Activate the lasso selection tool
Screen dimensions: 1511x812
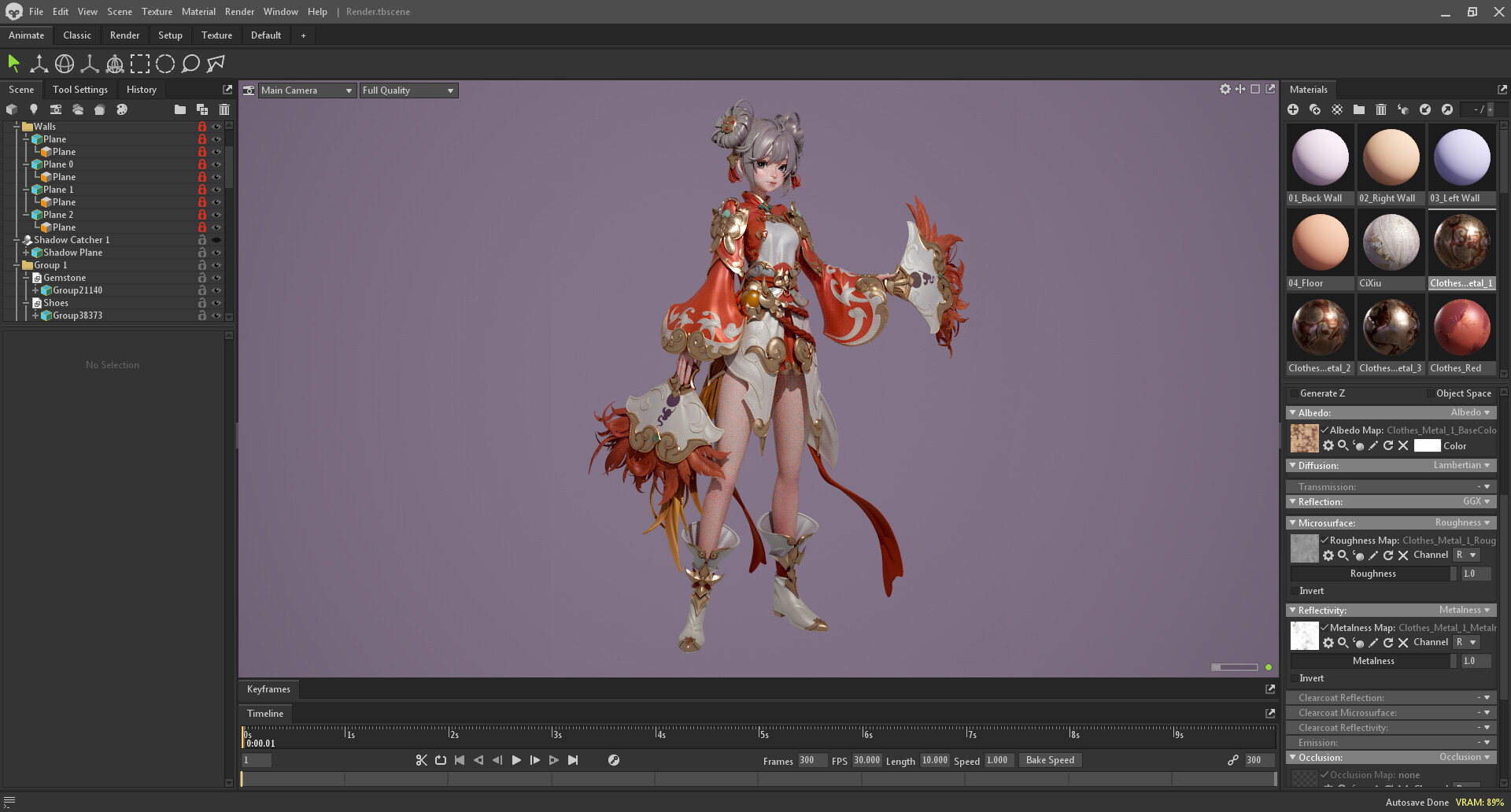click(x=190, y=64)
